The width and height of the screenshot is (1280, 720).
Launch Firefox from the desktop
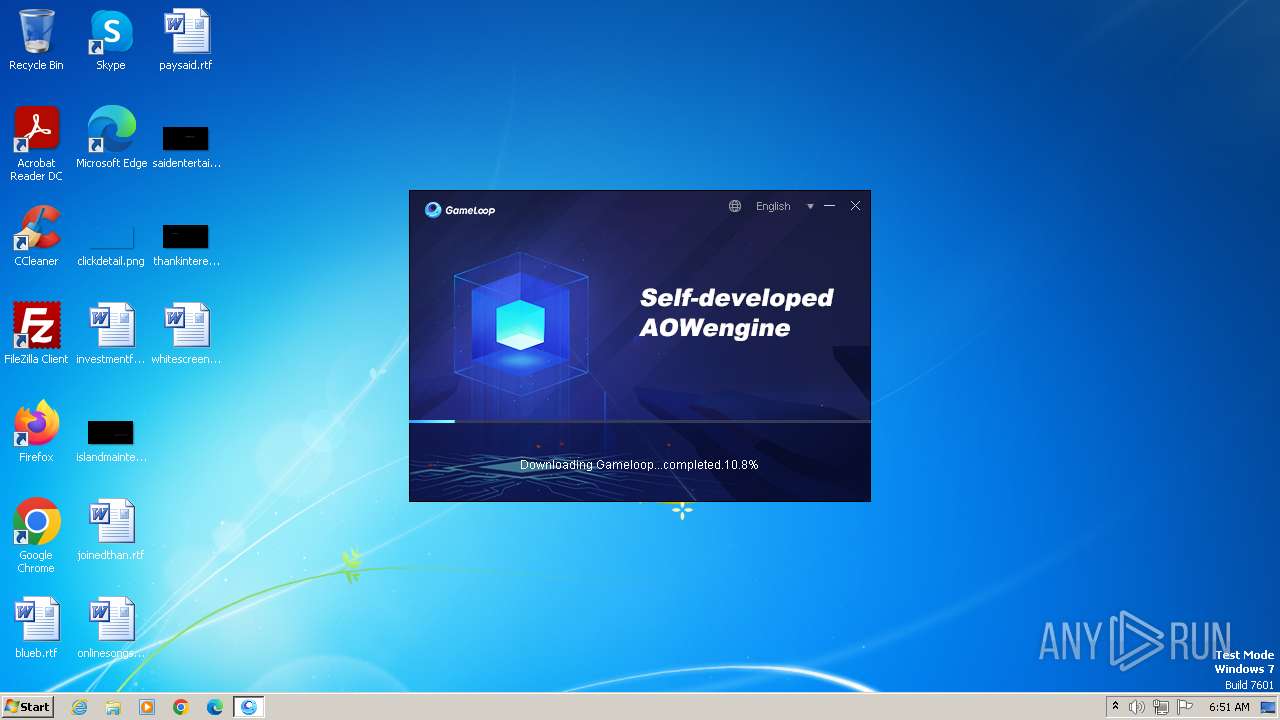point(36,432)
